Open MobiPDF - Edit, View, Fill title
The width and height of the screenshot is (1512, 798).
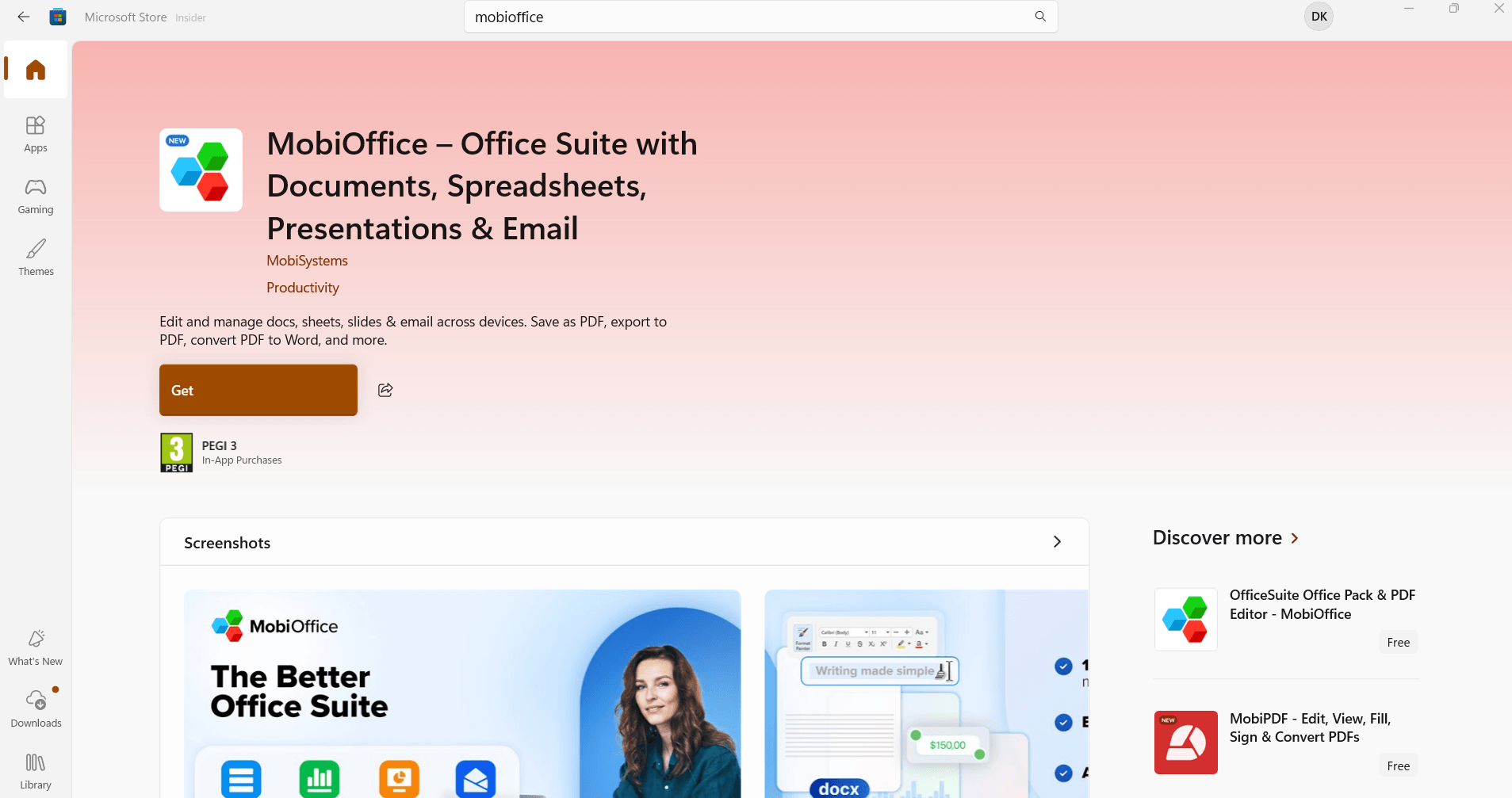click(1310, 727)
